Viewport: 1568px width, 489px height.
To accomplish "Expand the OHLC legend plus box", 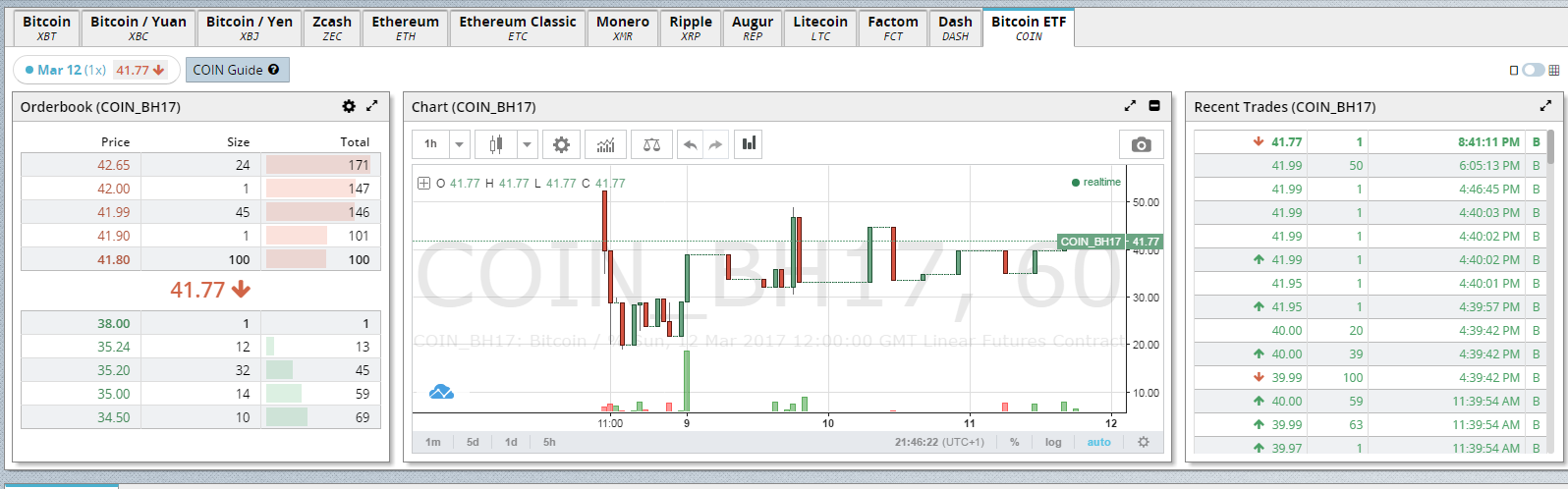I will (x=424, y=183).
